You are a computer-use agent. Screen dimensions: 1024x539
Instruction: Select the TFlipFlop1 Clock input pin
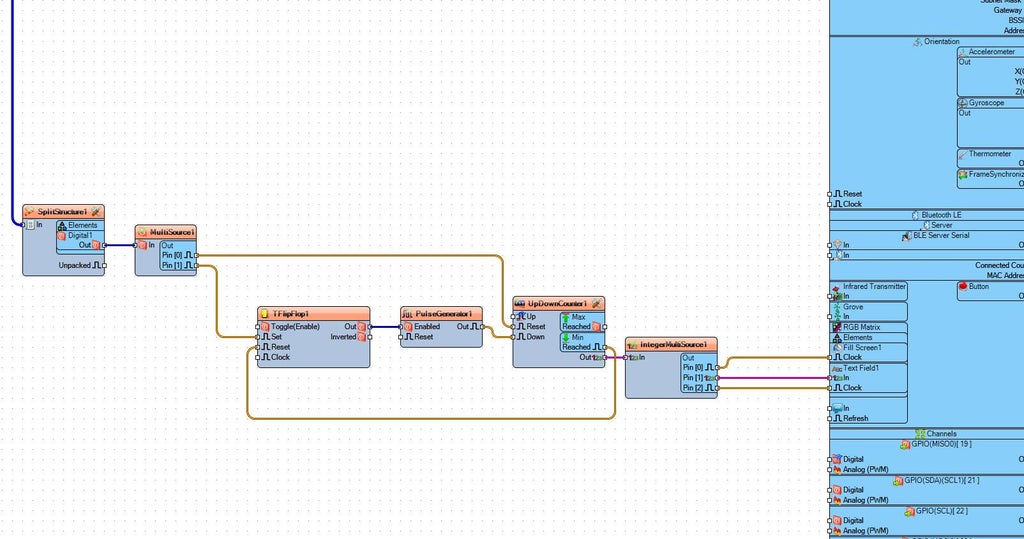point(258,357)
